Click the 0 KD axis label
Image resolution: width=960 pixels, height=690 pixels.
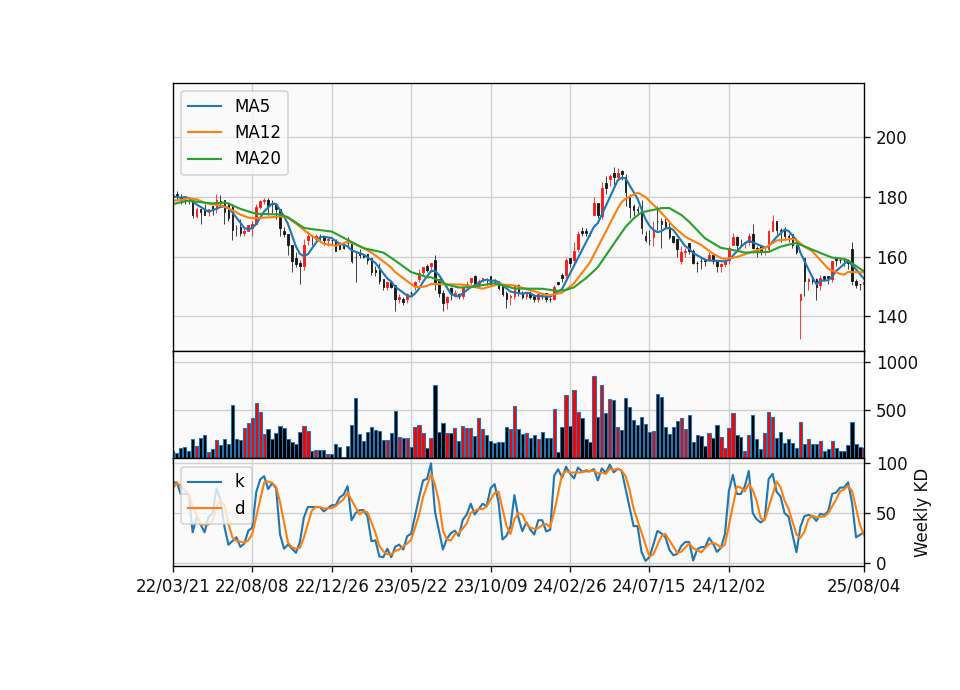point(882,564)
